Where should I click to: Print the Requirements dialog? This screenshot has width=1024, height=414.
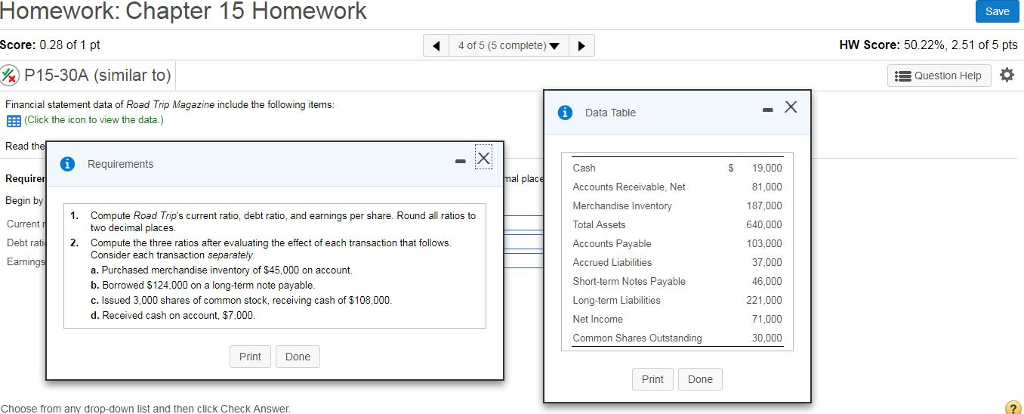pyautogui.click(x=250, y=357)
